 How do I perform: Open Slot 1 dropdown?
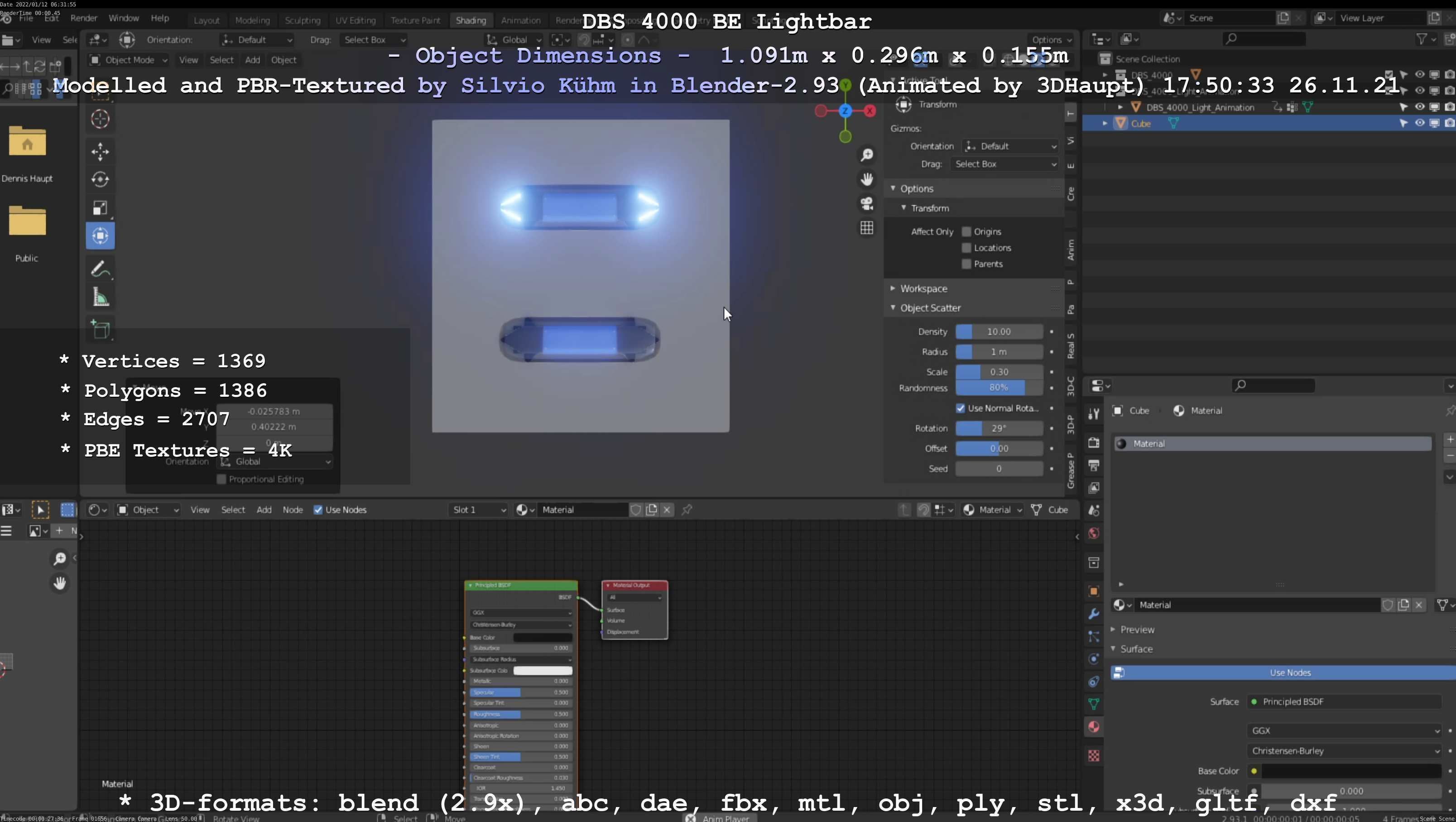(x=478, y=510)
